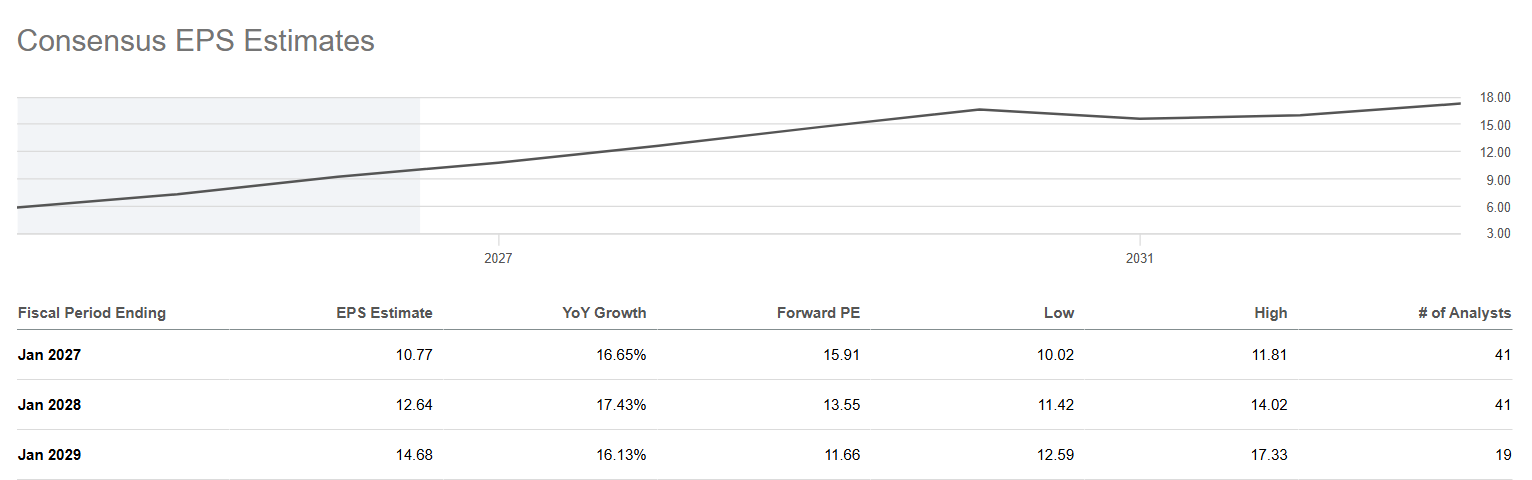Image resolution: width=1532 pixels, height=480 pixels.
Task: Select the Jan 2029 fiscal period row label
Action: pyautogui.click(x=49, y=454)
